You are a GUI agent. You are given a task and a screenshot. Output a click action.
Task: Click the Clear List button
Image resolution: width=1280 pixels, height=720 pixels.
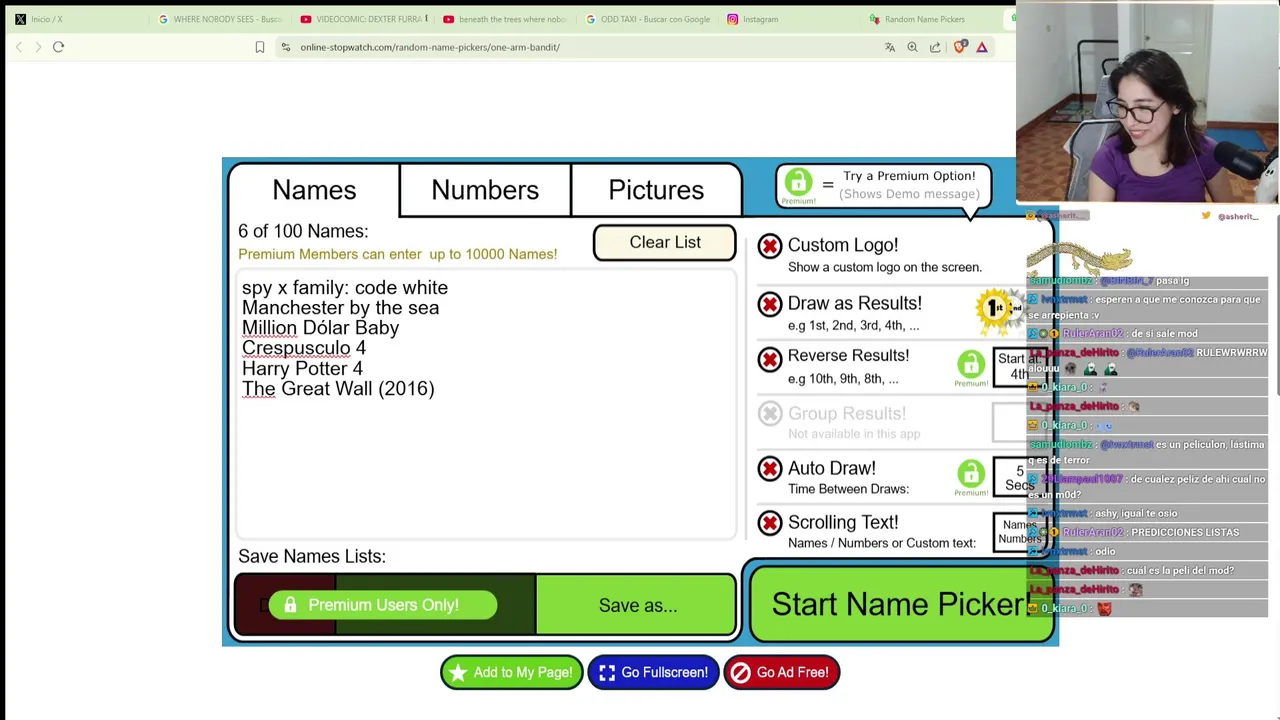[x=665, y=243]
